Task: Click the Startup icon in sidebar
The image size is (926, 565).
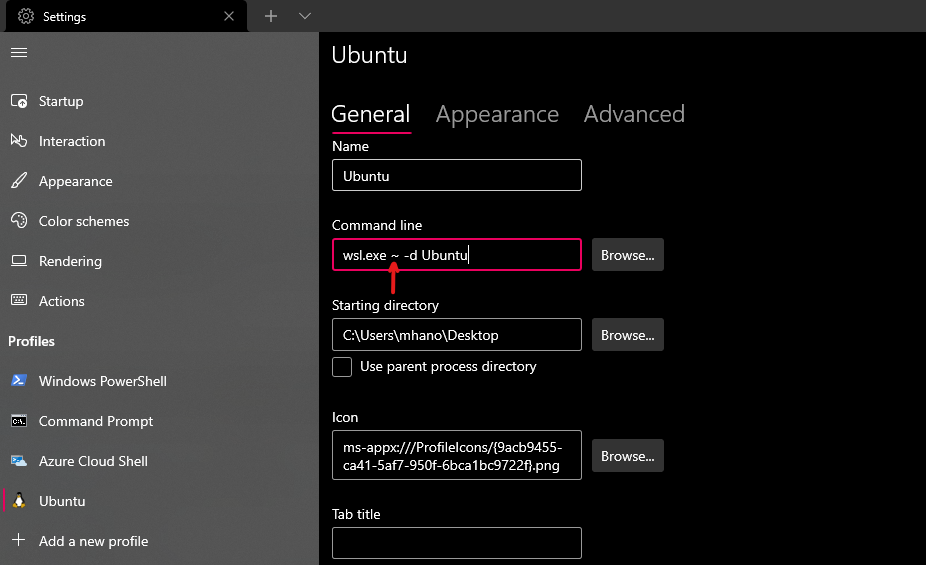Action: point(19,101)
